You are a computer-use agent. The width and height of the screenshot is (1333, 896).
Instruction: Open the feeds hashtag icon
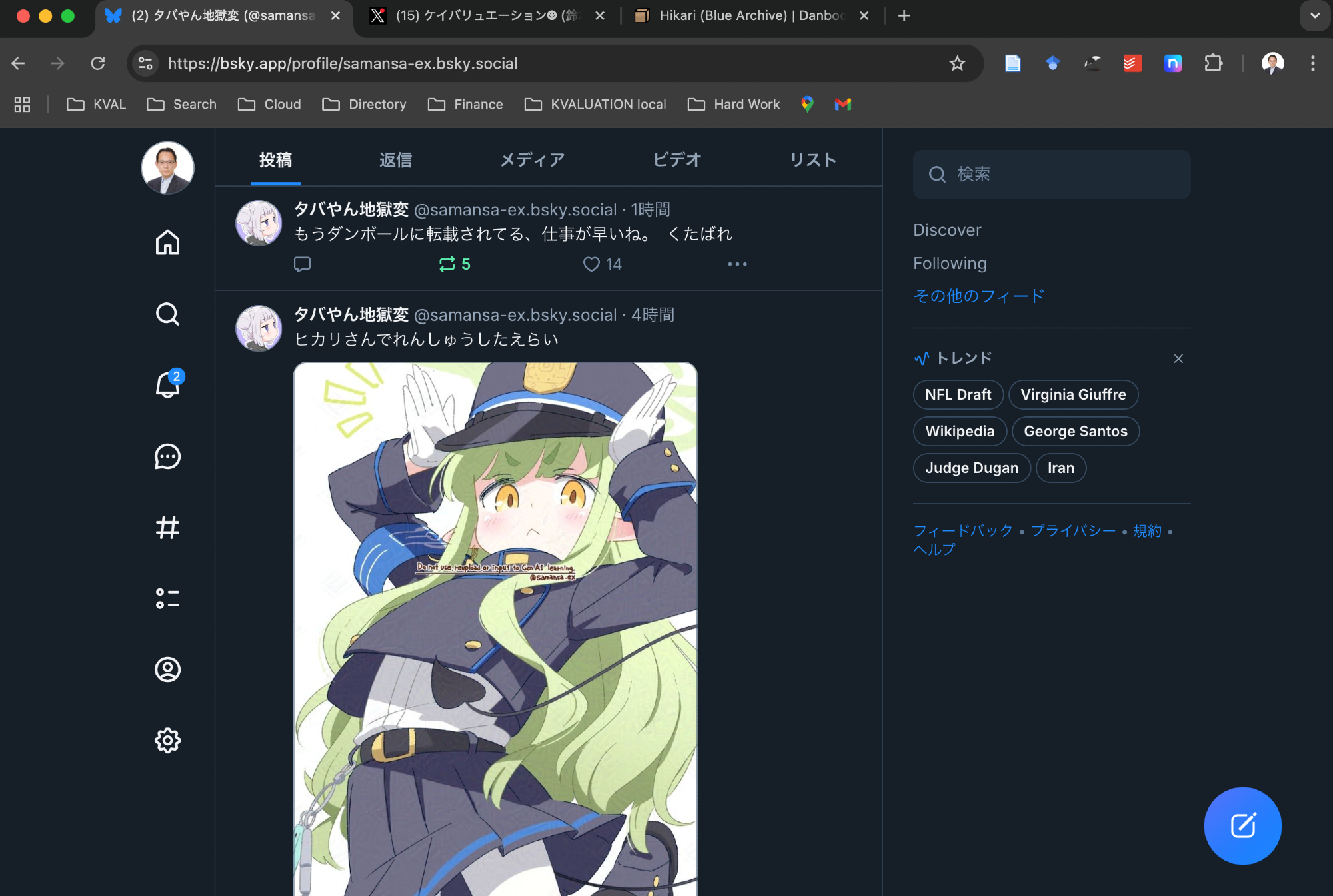coord(167,528)
